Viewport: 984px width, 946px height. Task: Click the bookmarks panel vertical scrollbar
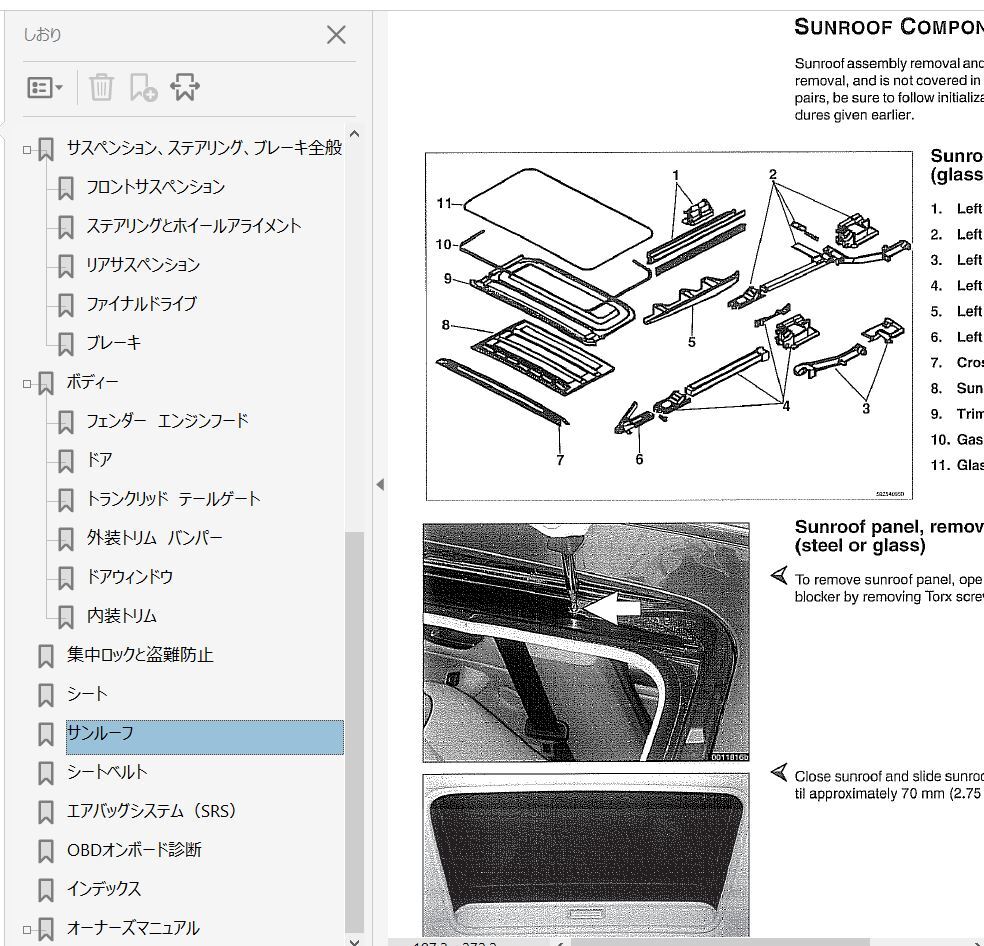pos(354,730)
